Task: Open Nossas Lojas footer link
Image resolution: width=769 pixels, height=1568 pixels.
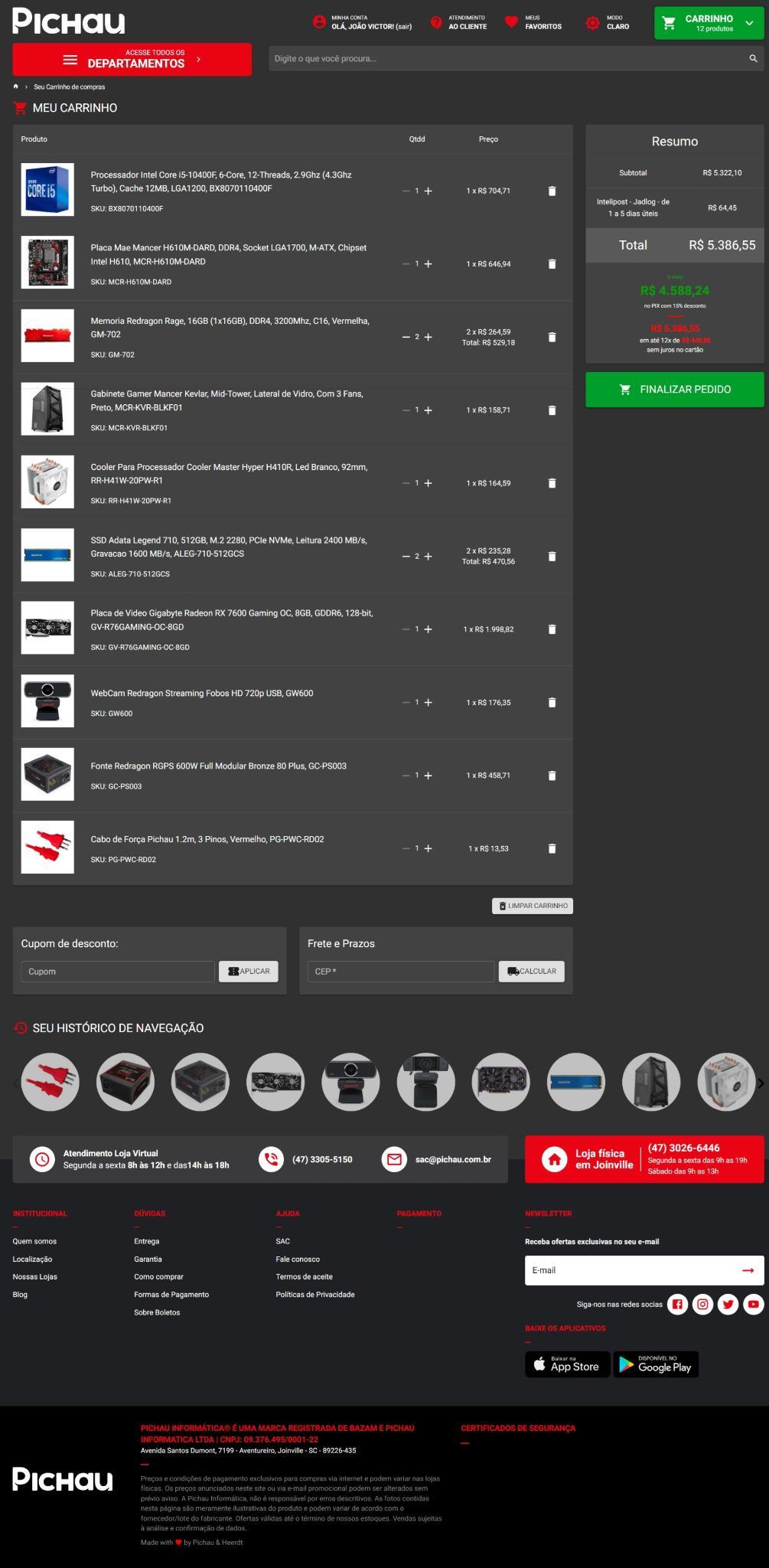Action: [x=34, y=1276]
